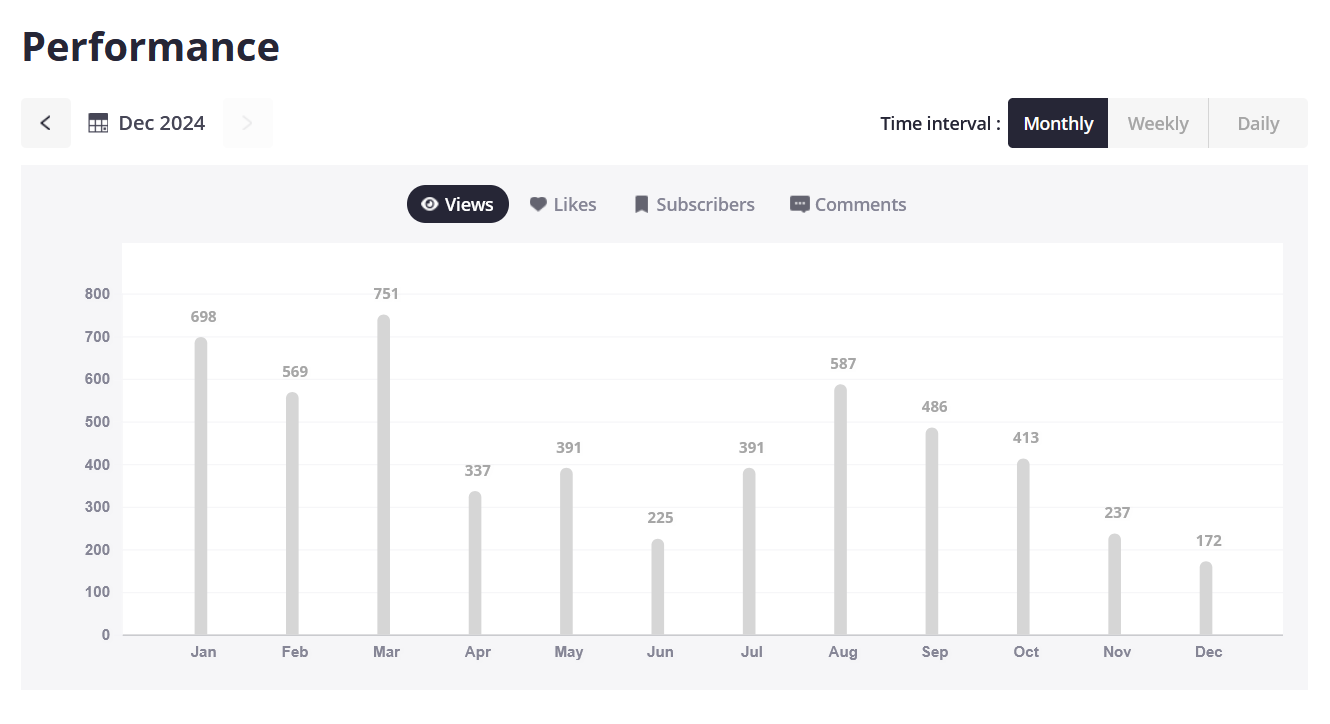1330x724 pixels.
Task: Go to the previous period arrow
Action: click(x=45, y=123)
